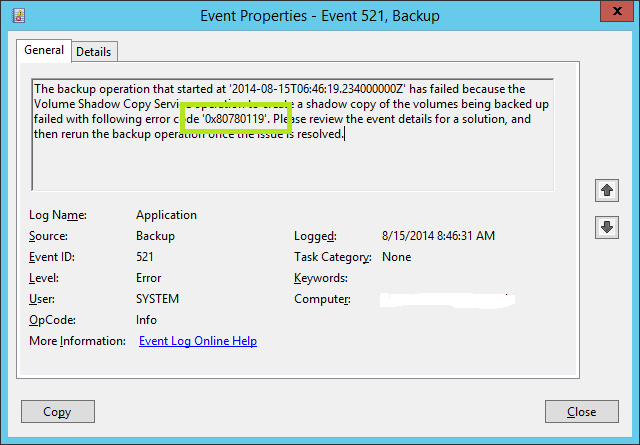Click the up arrow for previous event
Viewport: 640px width, 445px height.
click(x=606, y=190)
